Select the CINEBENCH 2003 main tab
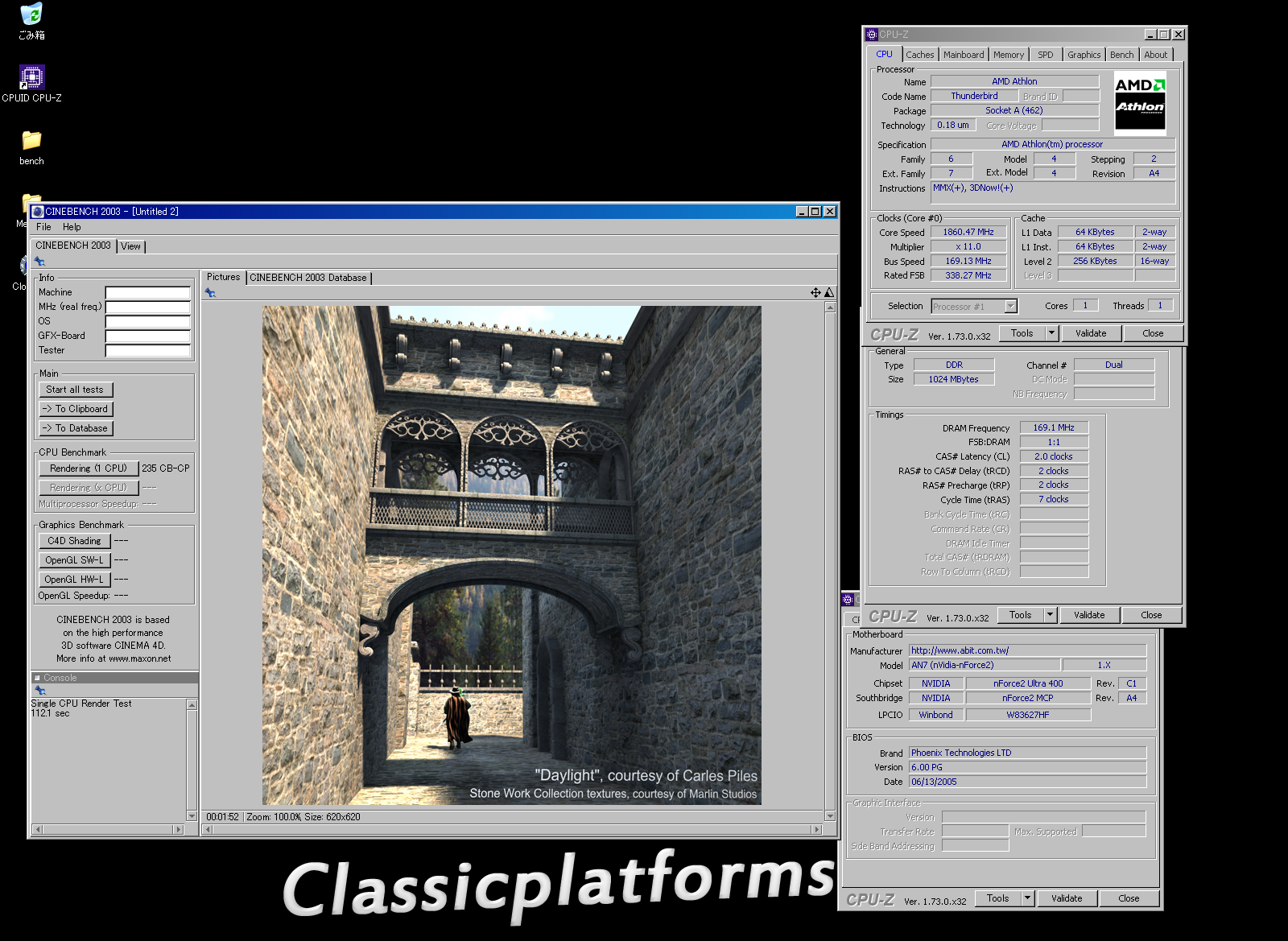This screenshot has width=1288, height=941. click(x=73, y=246)
